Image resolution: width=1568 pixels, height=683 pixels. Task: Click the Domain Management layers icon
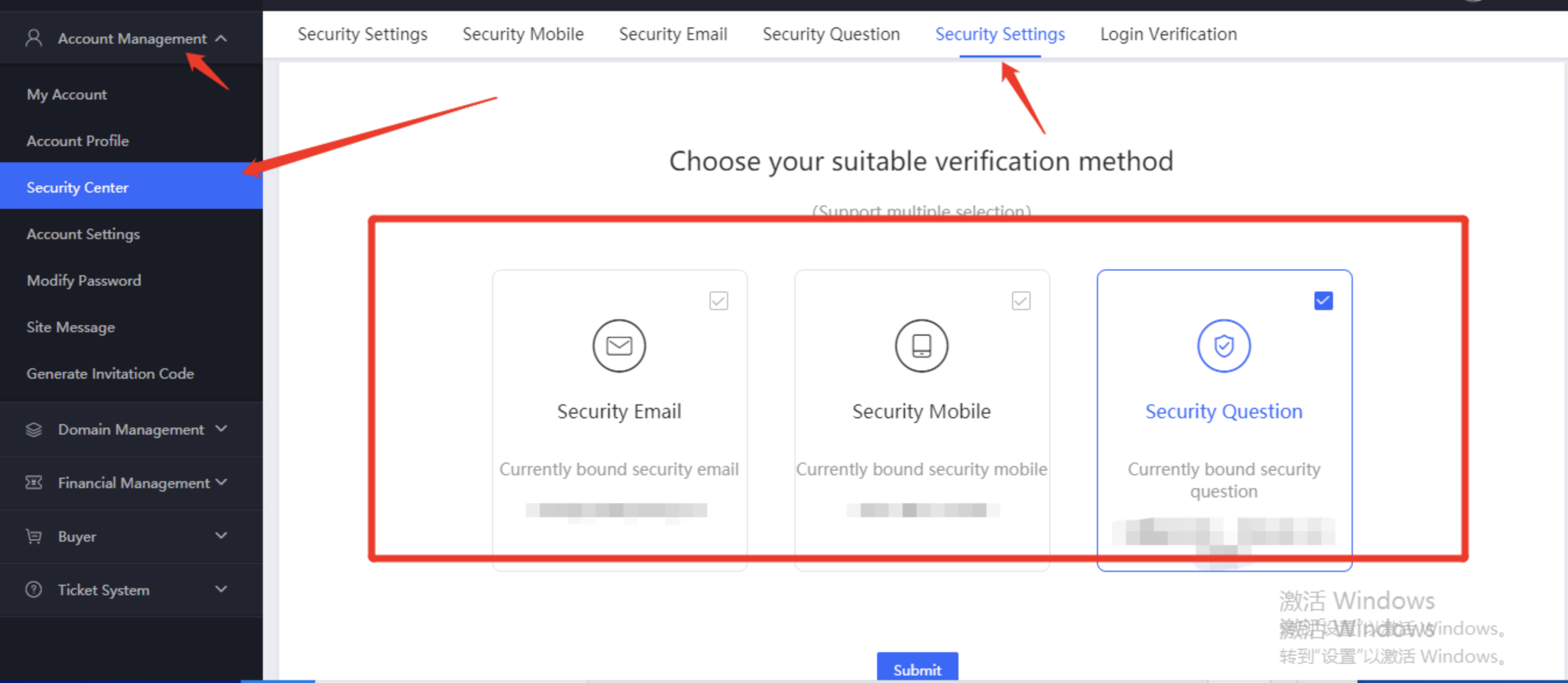(x=34, y=430)
